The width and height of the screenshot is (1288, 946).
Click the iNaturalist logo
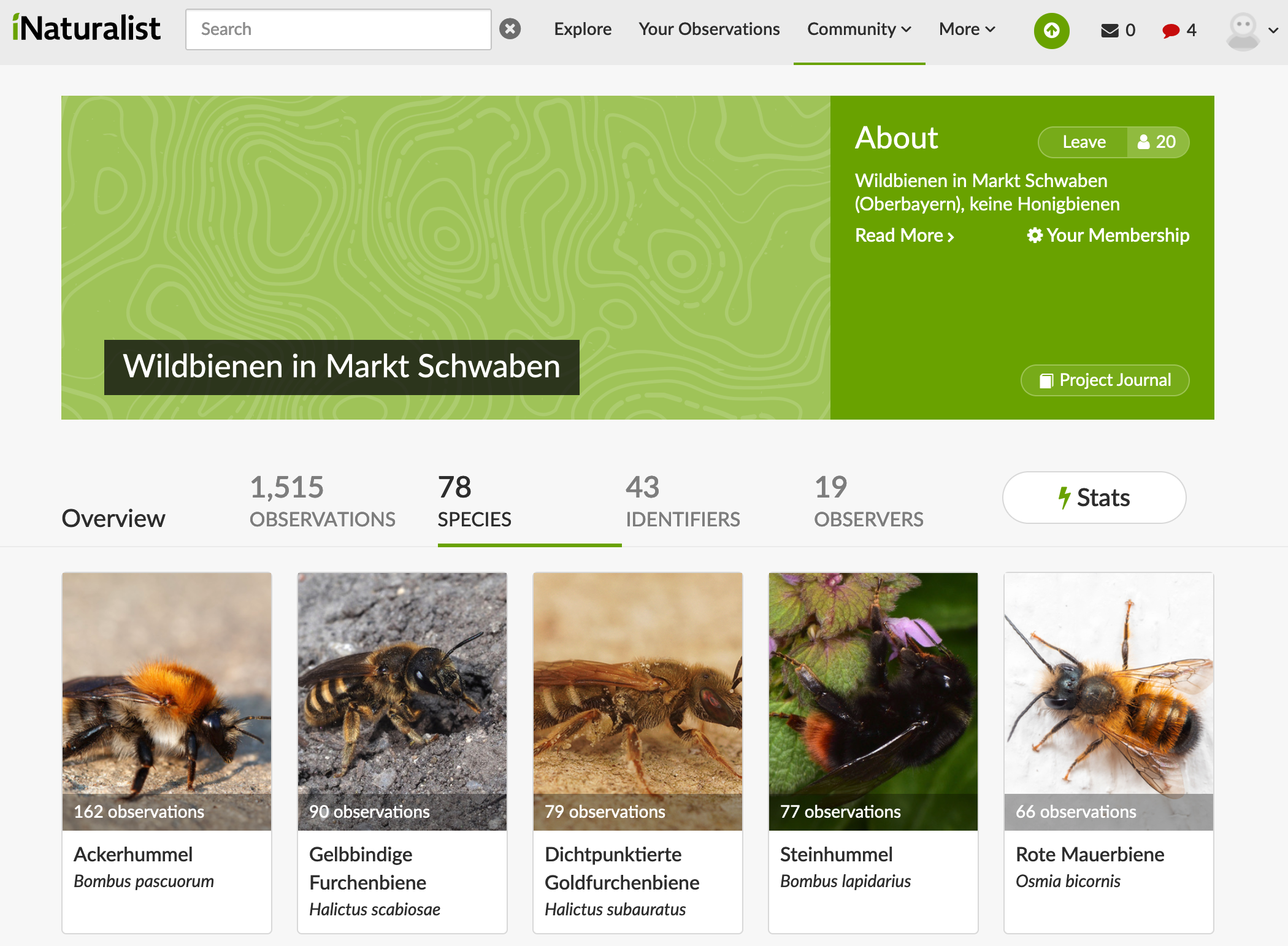click(86, 28)
